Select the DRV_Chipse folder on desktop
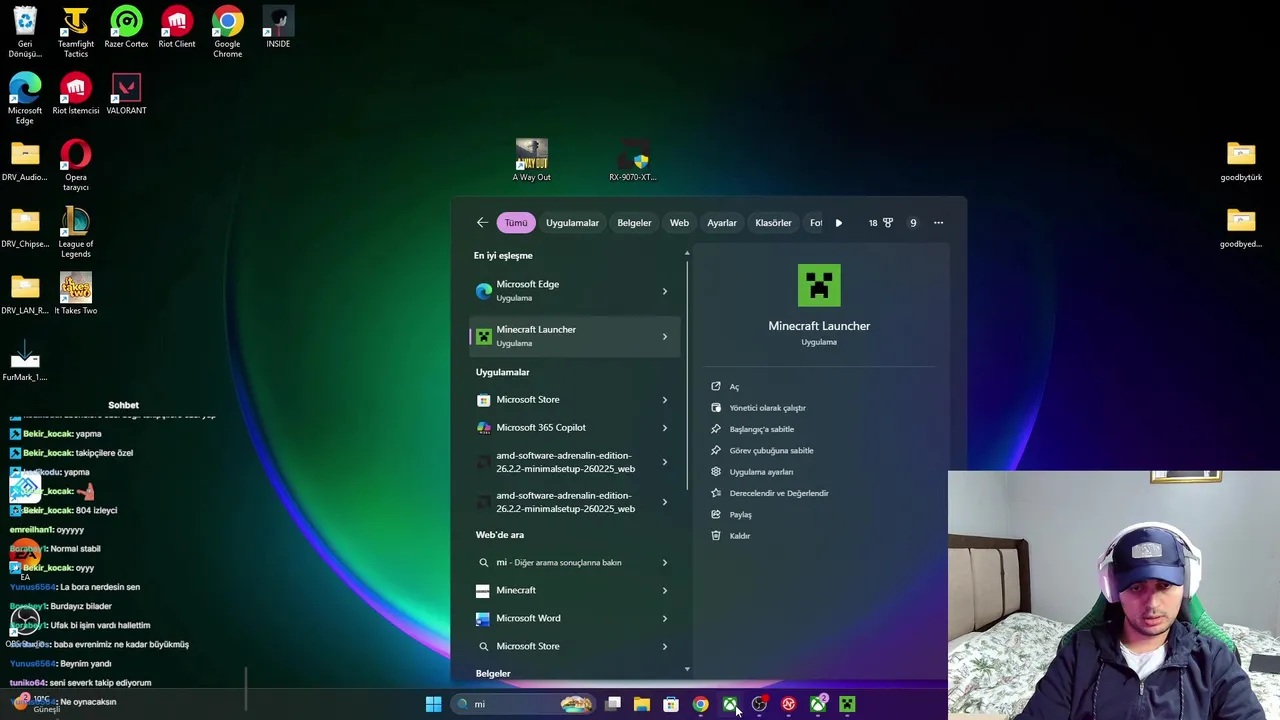 click(25, 228)
